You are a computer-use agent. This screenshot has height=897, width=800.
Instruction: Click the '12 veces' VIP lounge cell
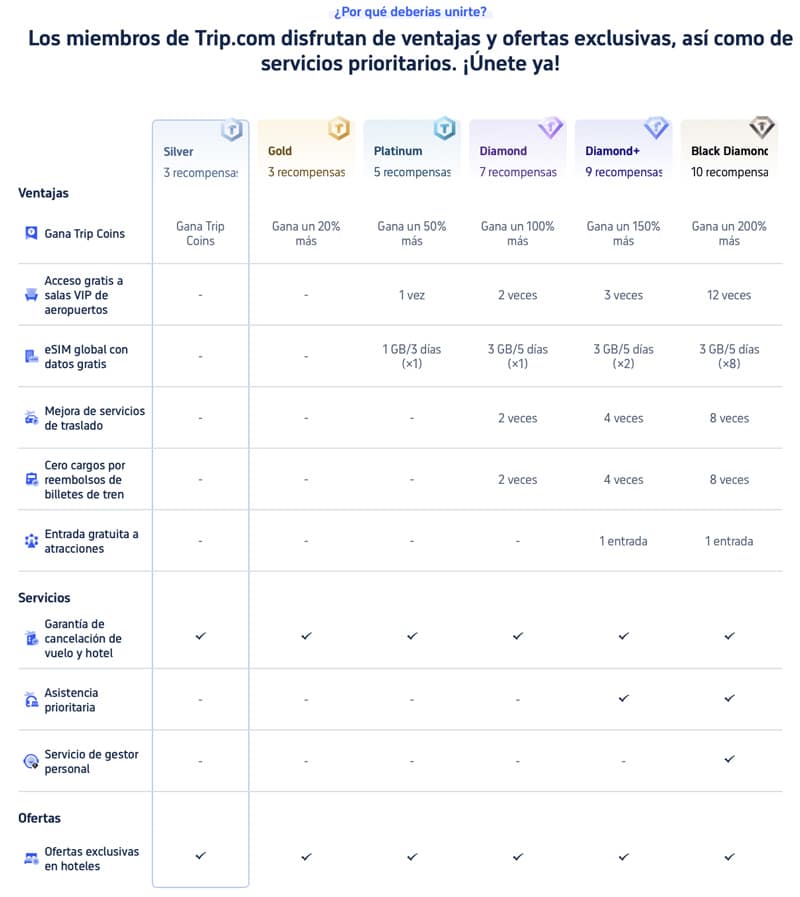[x=729, y=295]
